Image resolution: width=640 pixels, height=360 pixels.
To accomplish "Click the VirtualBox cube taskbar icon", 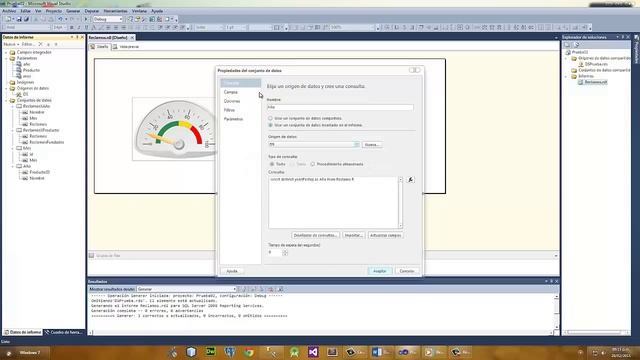I will pos(191,352).
